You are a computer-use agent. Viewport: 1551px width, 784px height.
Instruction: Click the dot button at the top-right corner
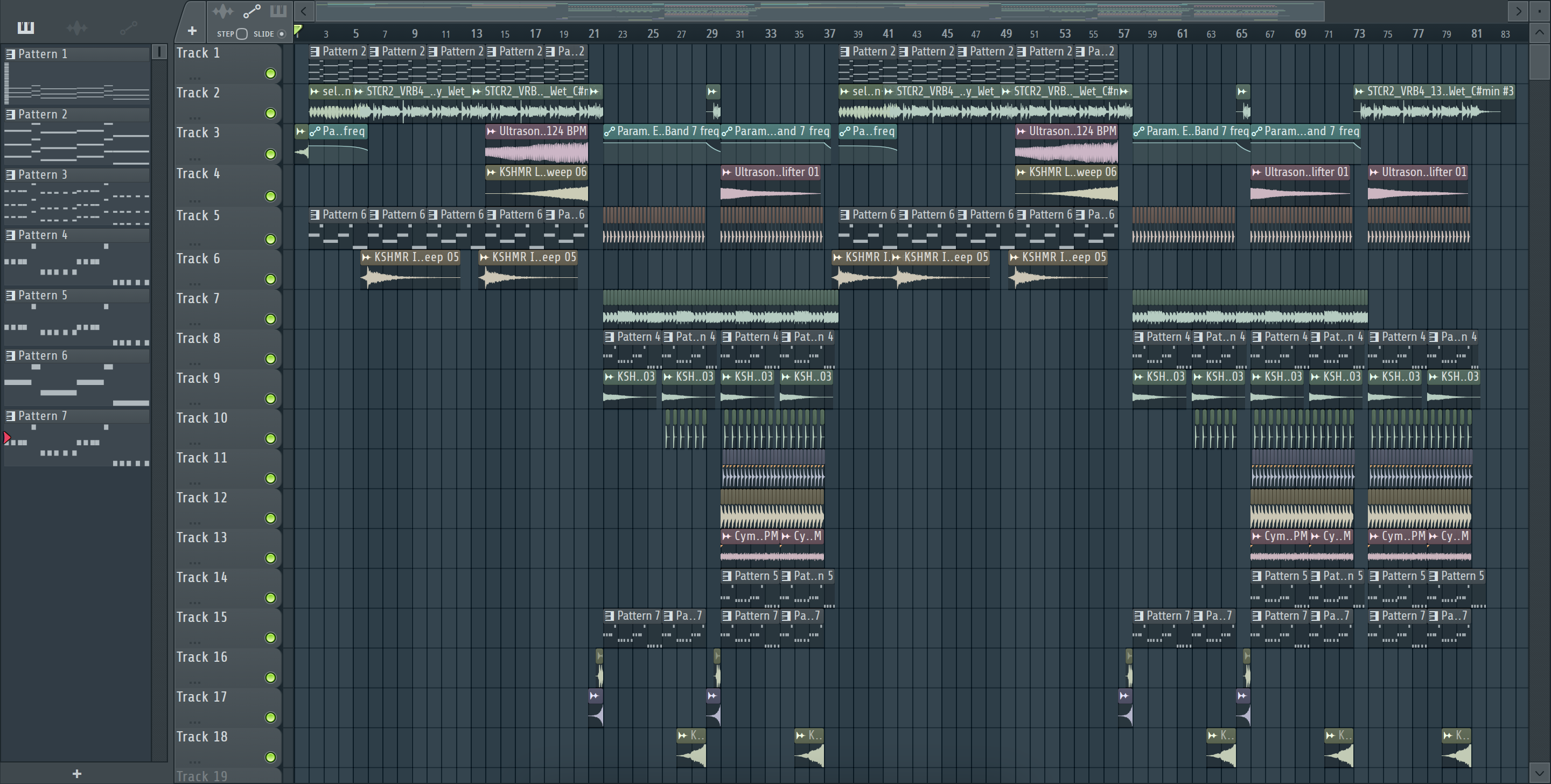click(x=1540, y=11)
